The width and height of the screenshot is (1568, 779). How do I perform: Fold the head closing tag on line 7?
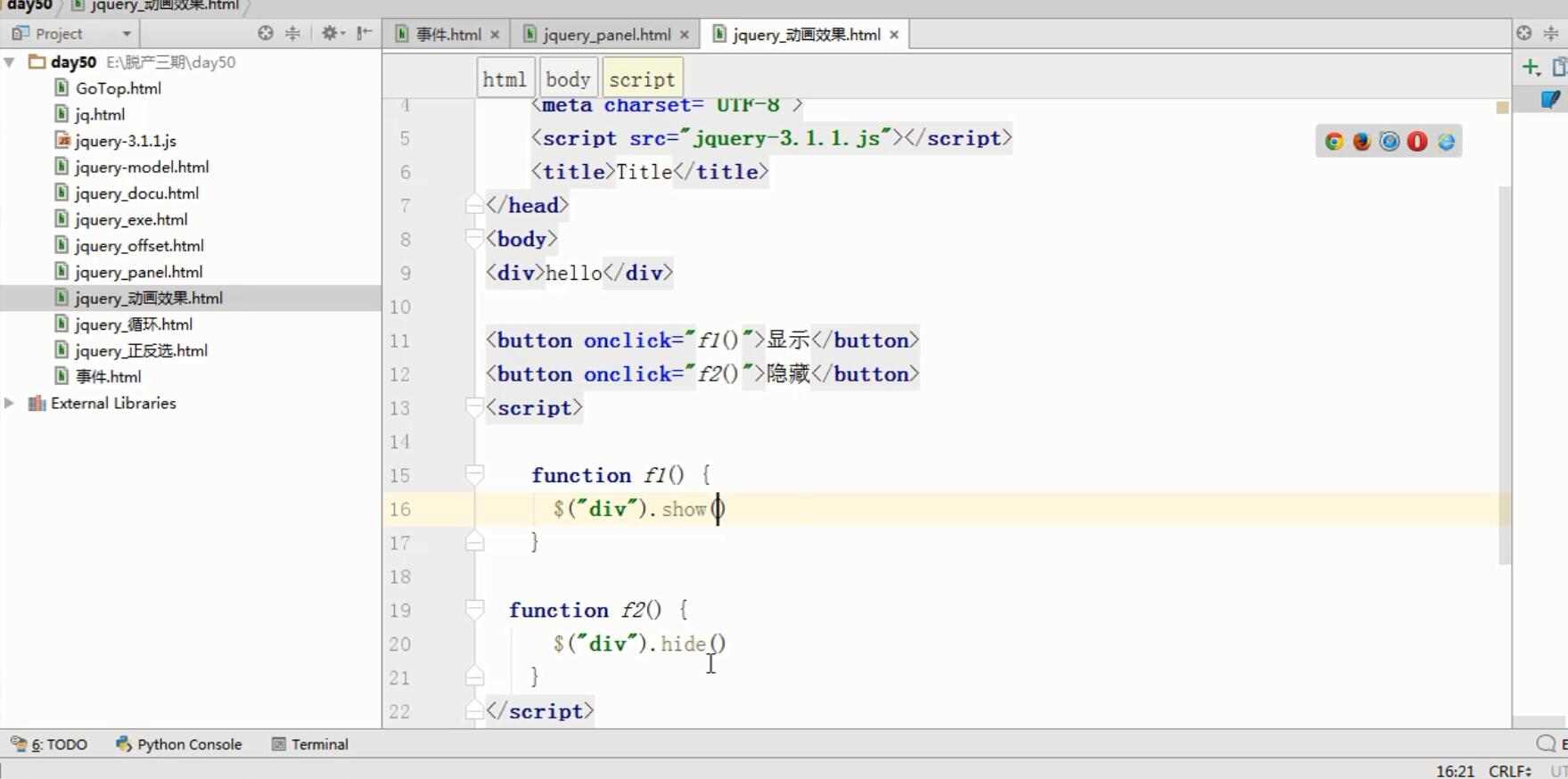474,206
